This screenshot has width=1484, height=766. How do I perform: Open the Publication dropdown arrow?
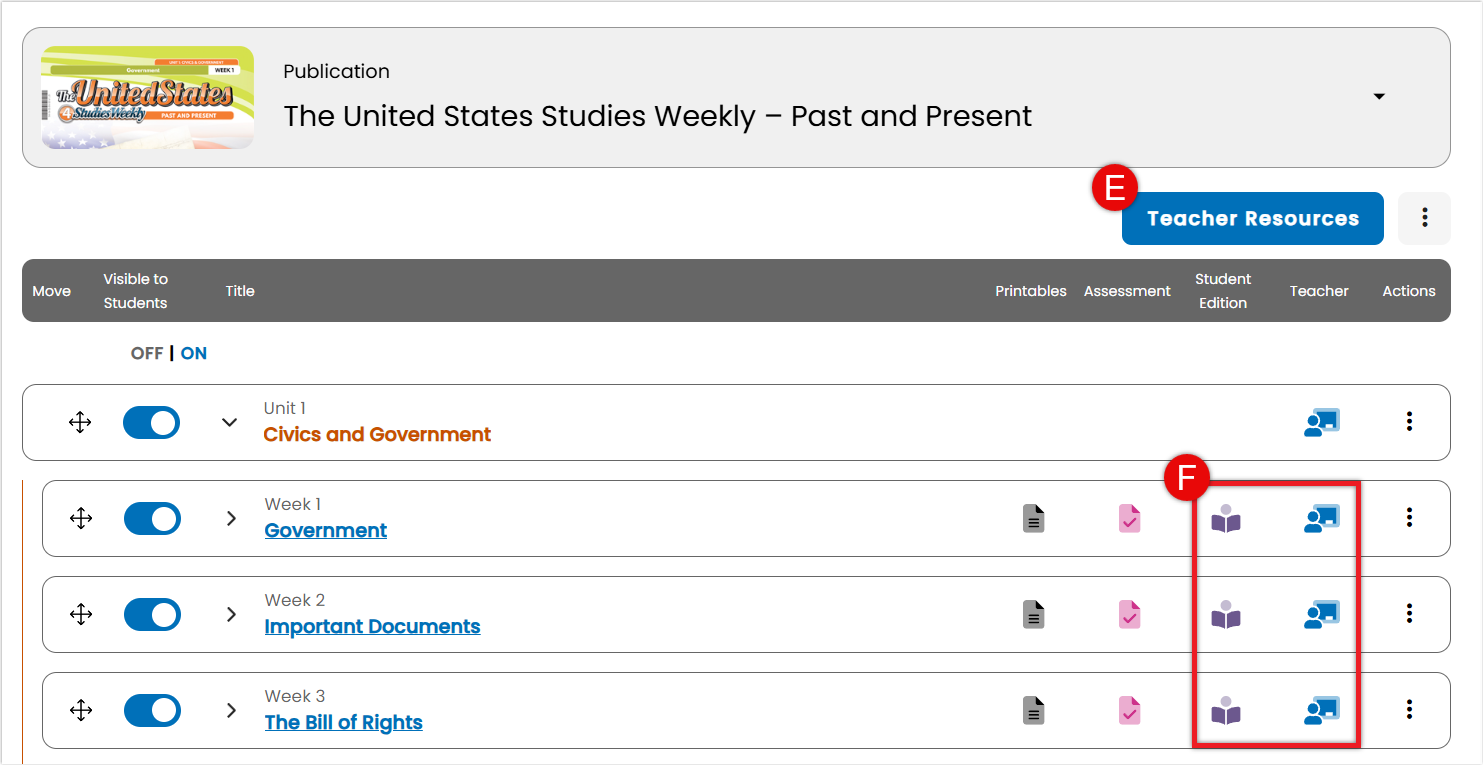point(1379,97)
